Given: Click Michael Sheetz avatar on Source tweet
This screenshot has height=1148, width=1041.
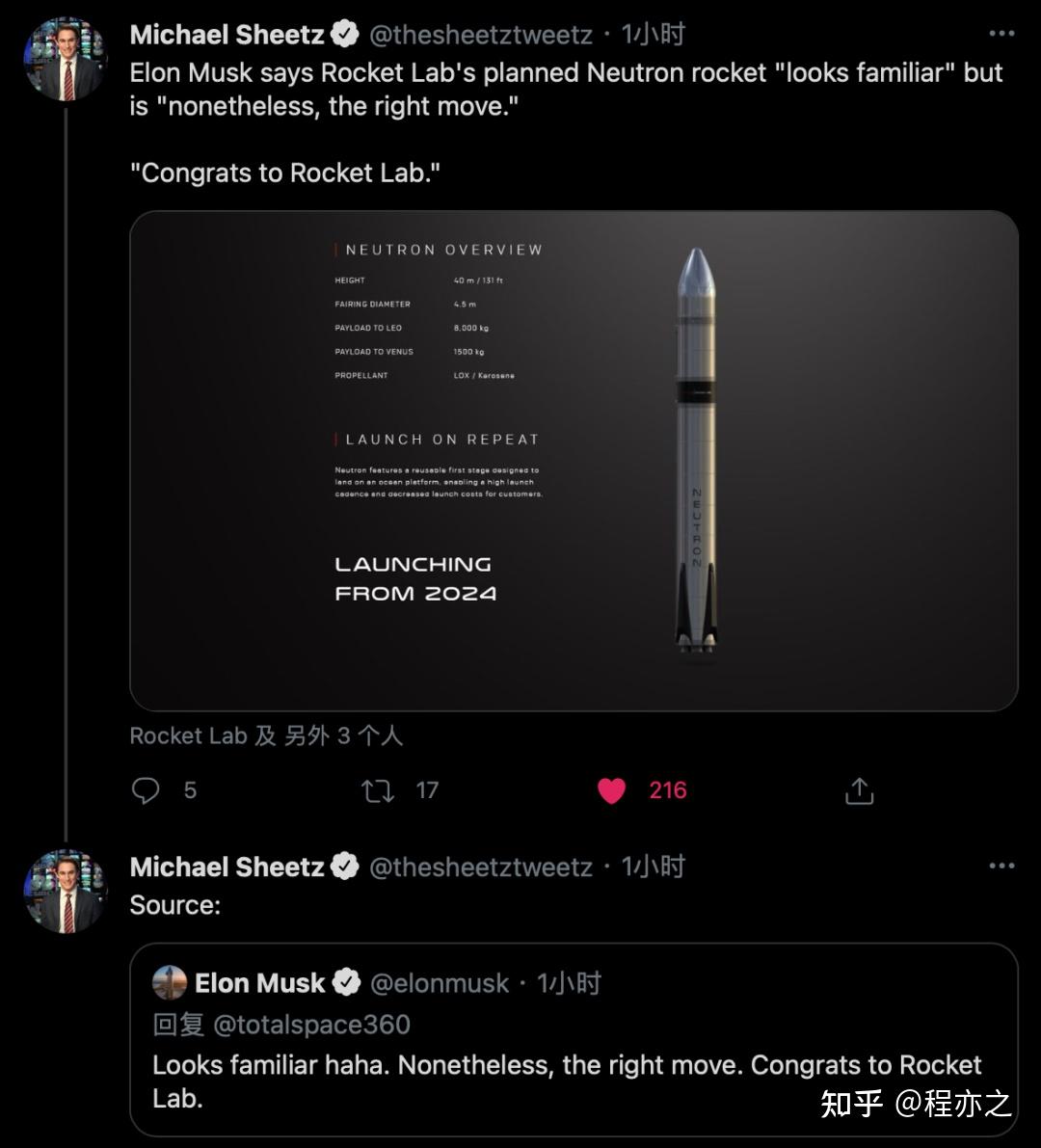Looking at the screenshot, I should pos(66,891).
